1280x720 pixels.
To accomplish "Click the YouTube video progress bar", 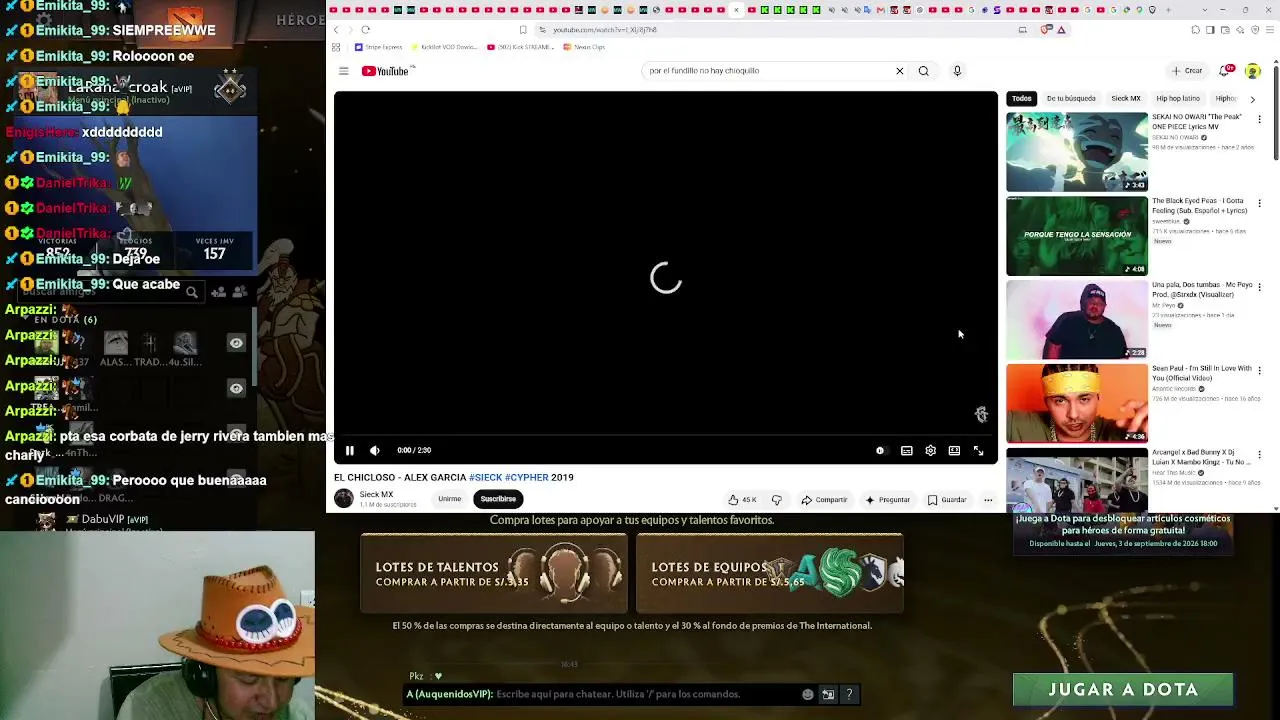I will pyautogui.click(x=665, y=436).
